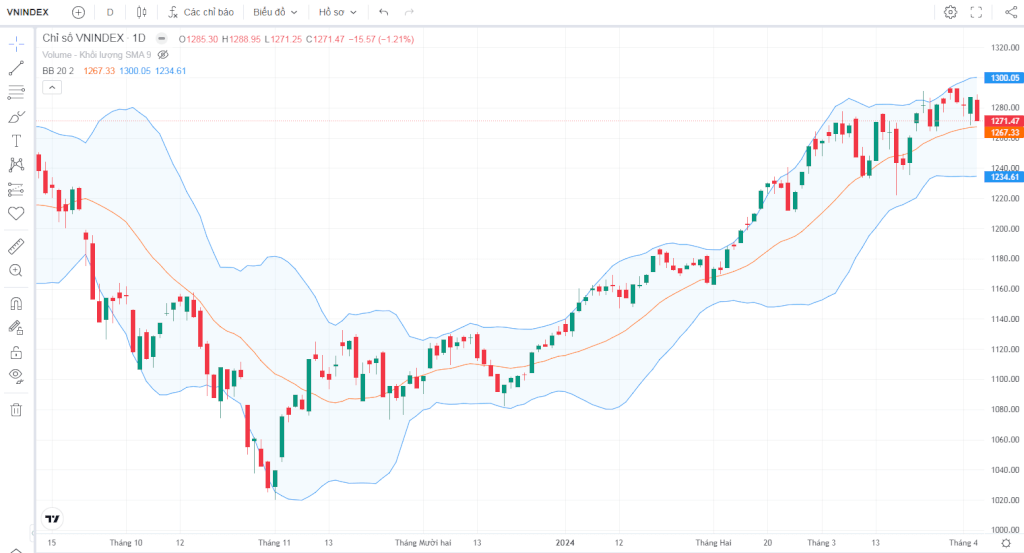Activate the zoom in tool
Image resolution: width=1024 pixels, height=553 pixels.
[x=16, y=270]
